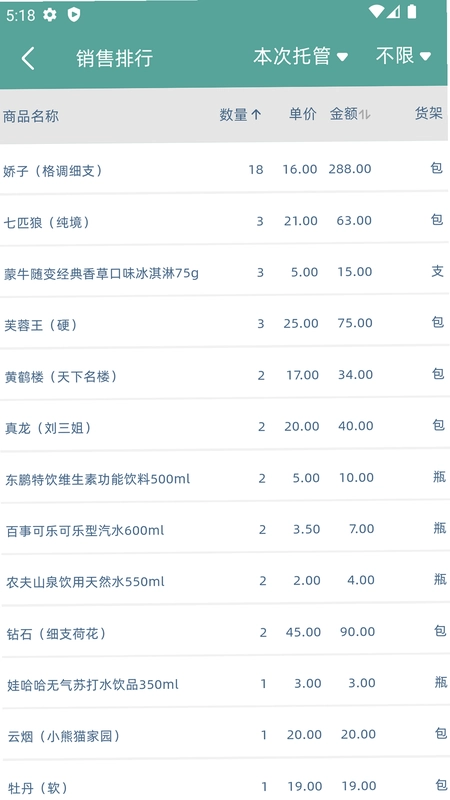Select 百事可乐可乐型汽水600ml row
450x800 pixels.
pyautogui.click(x=224, y=530)
